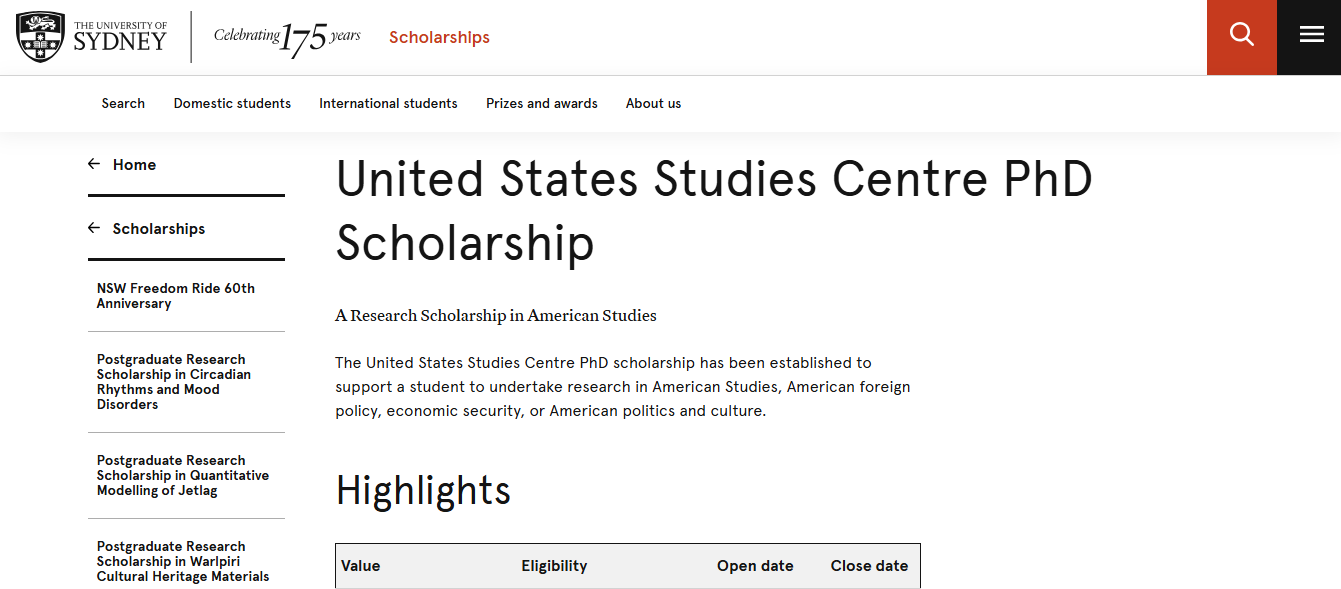Select International students in navigation bar
1341x589 pixels.
(388, 103)
